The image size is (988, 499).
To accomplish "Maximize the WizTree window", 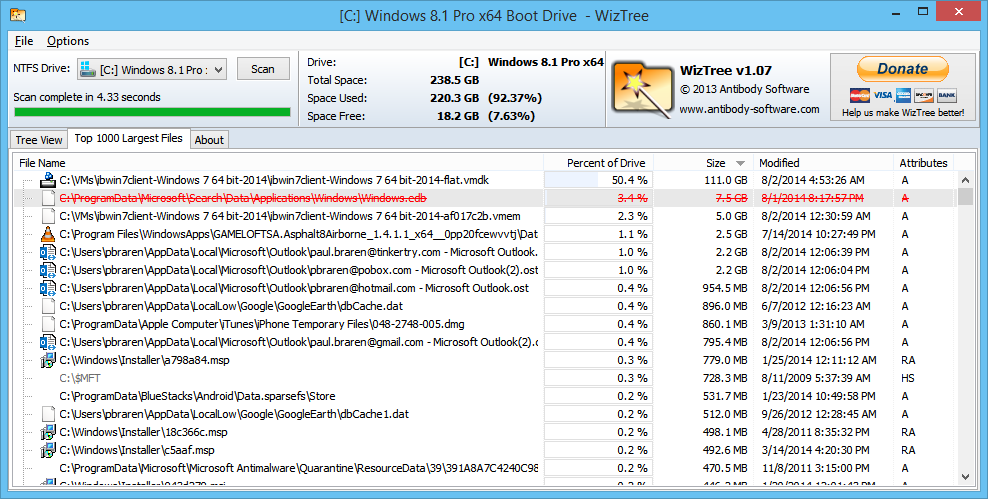I will 922,11.
